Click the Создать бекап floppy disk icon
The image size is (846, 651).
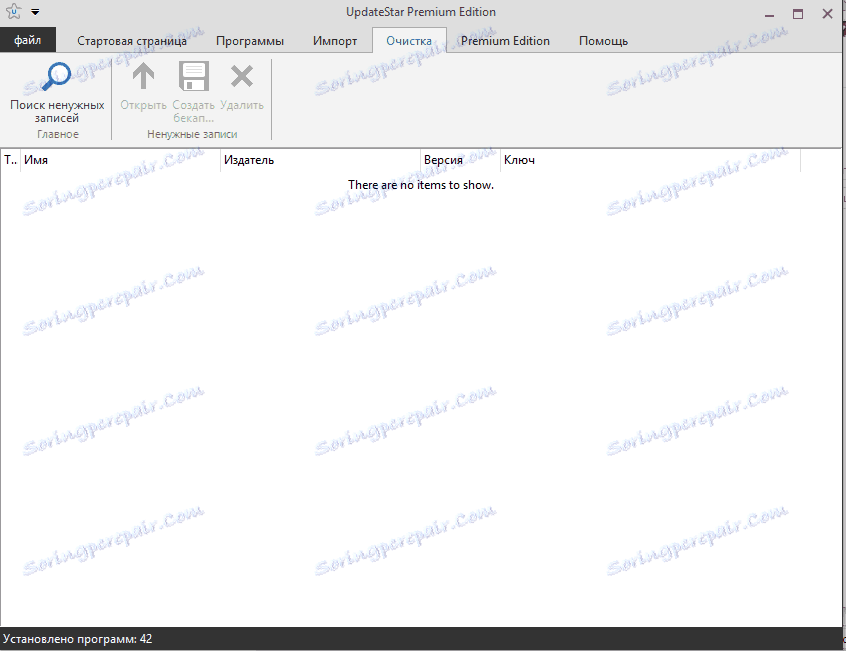[194, 76]
